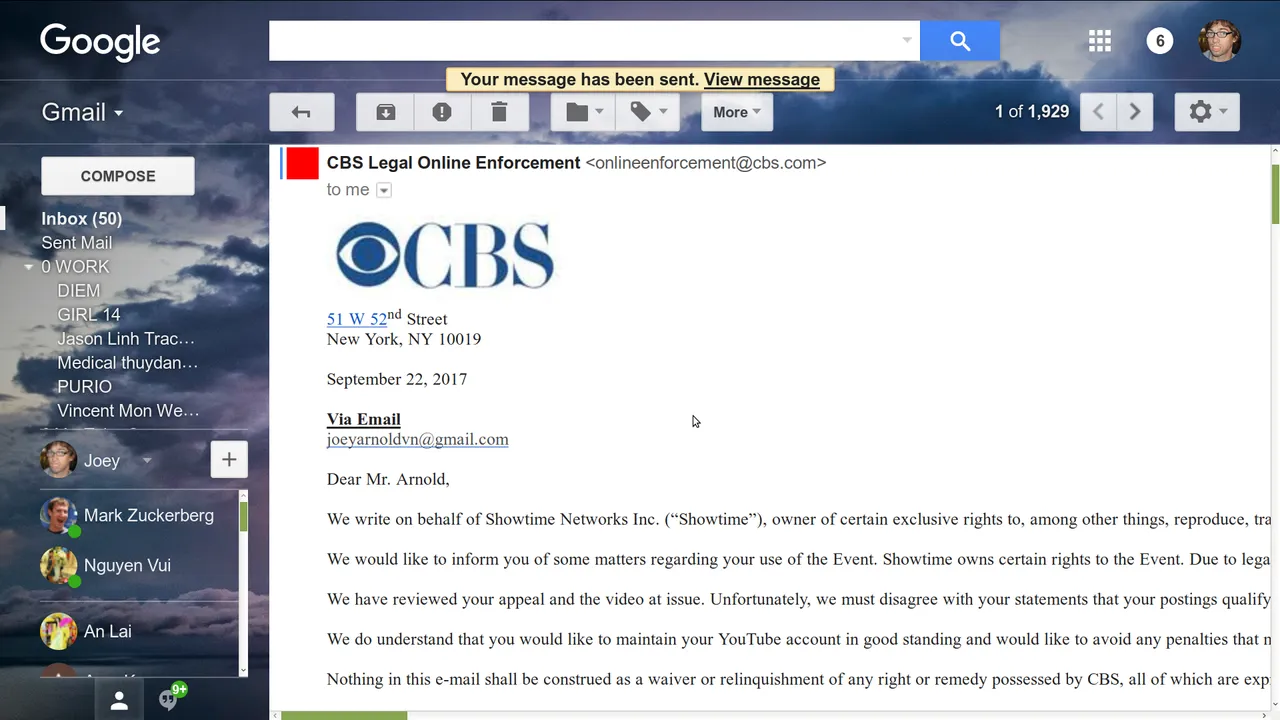Click the COMPOSE button
This screenshot has height=720, width=1280.
click(118, 176)
